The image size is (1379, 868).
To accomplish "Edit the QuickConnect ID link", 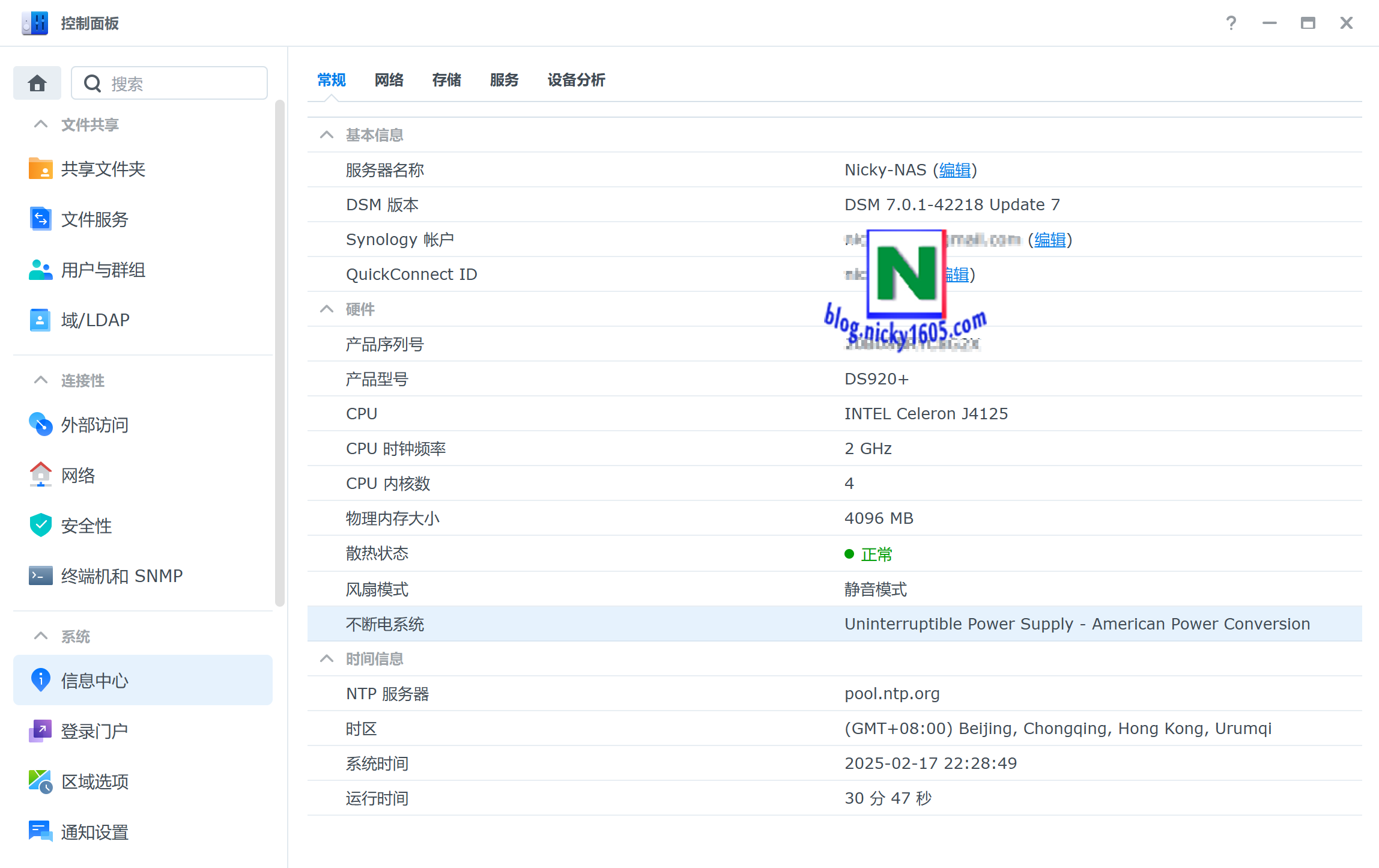I will point(957,275).
